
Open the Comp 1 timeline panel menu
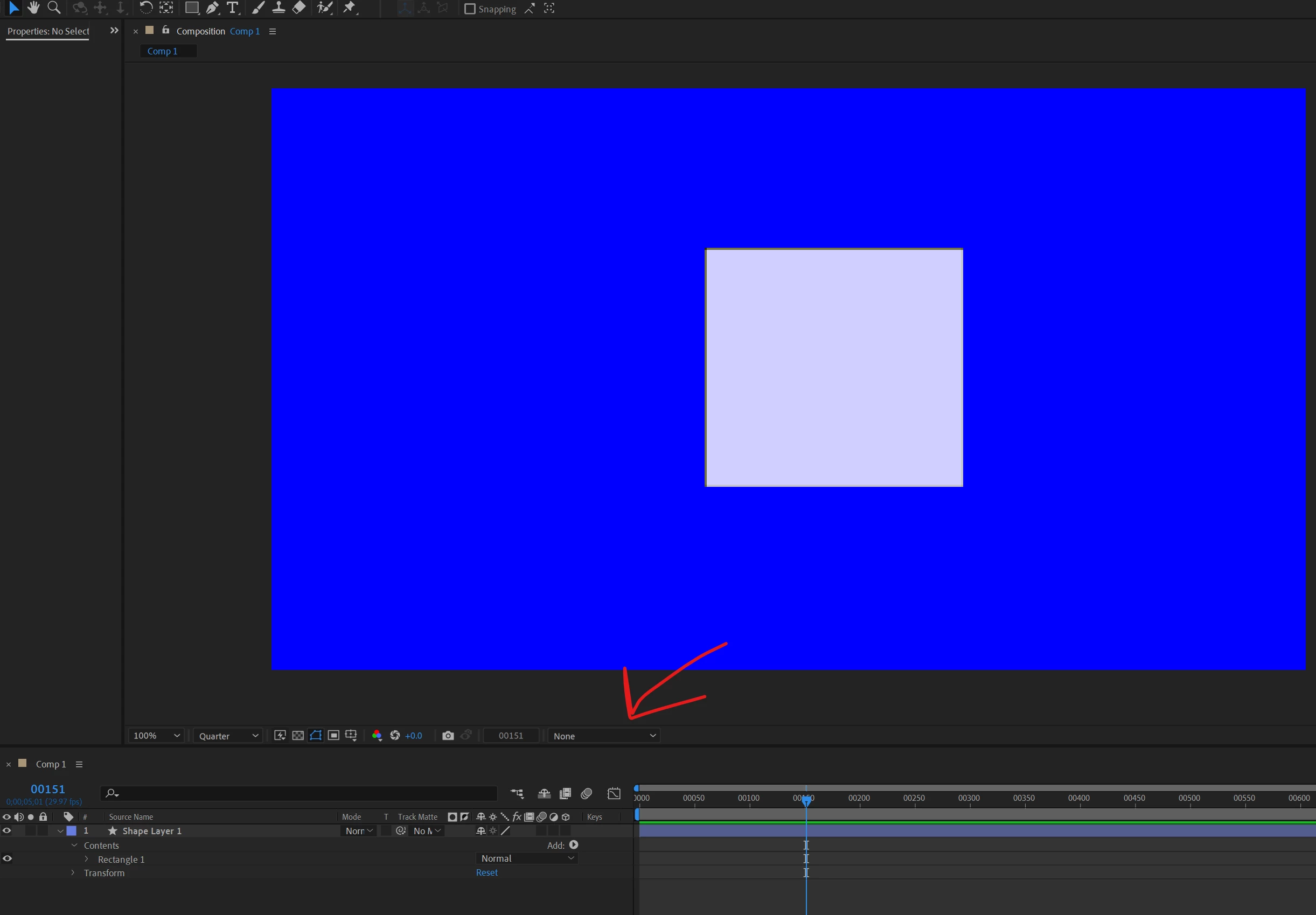(79, 764)
